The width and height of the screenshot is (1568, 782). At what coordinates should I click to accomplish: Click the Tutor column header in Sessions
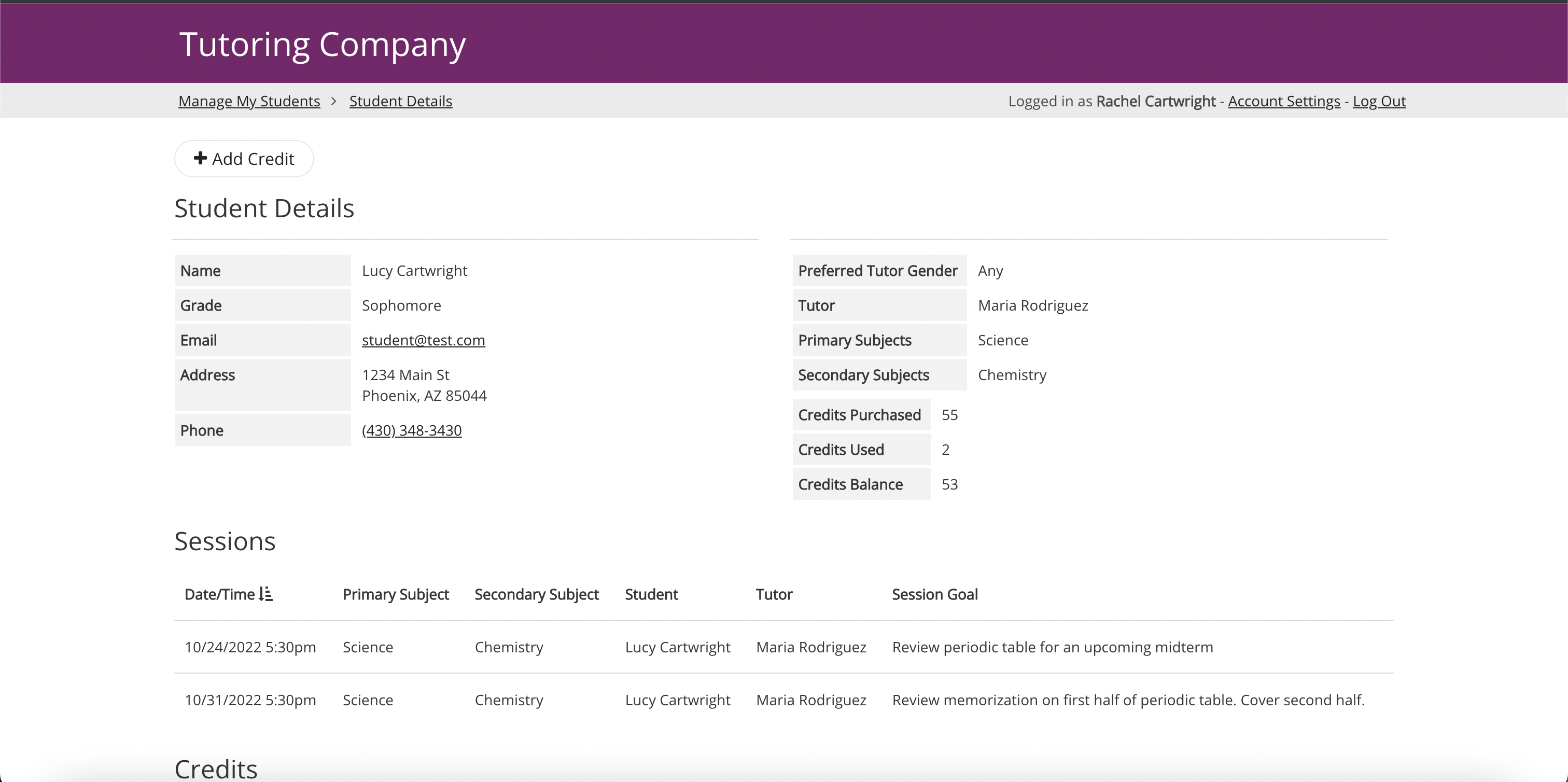click(x=774, y=594)
